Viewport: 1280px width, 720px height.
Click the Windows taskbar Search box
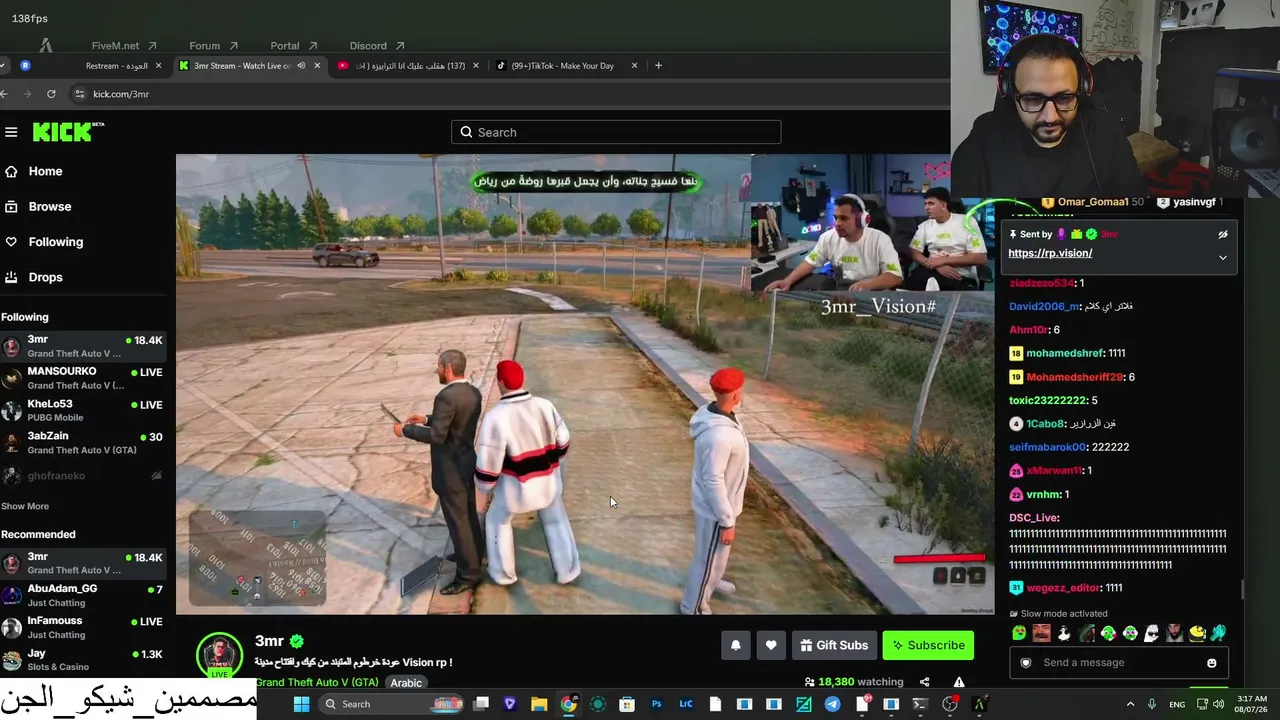(392, 704)
